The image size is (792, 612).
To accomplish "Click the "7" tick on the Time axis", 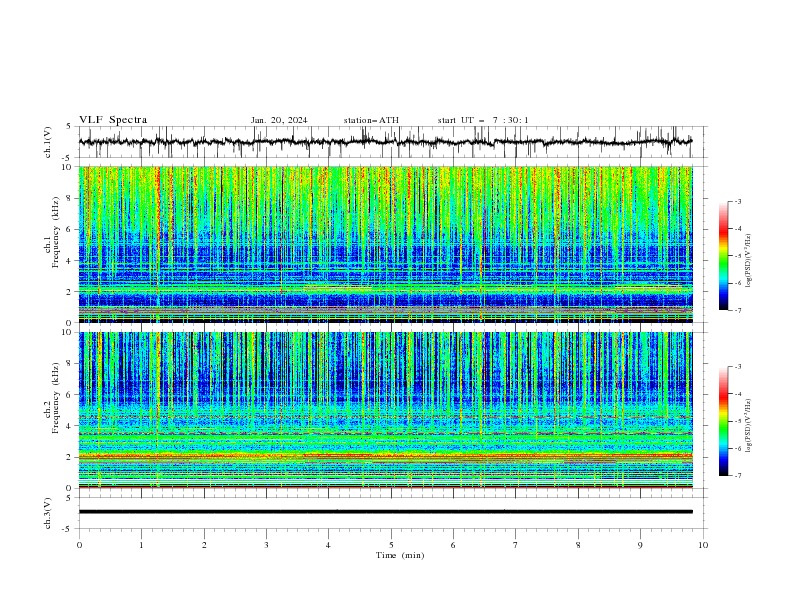I will [516, 545].
